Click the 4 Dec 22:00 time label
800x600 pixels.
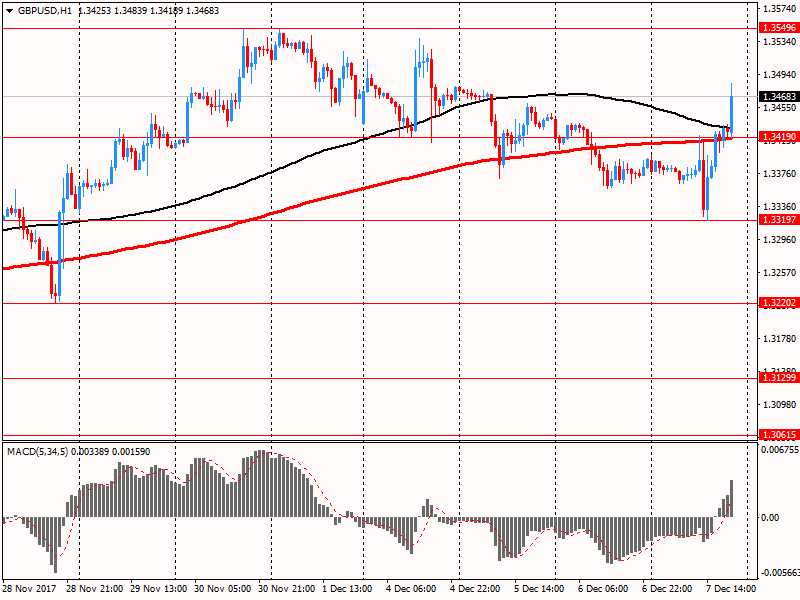pos(475,589)
